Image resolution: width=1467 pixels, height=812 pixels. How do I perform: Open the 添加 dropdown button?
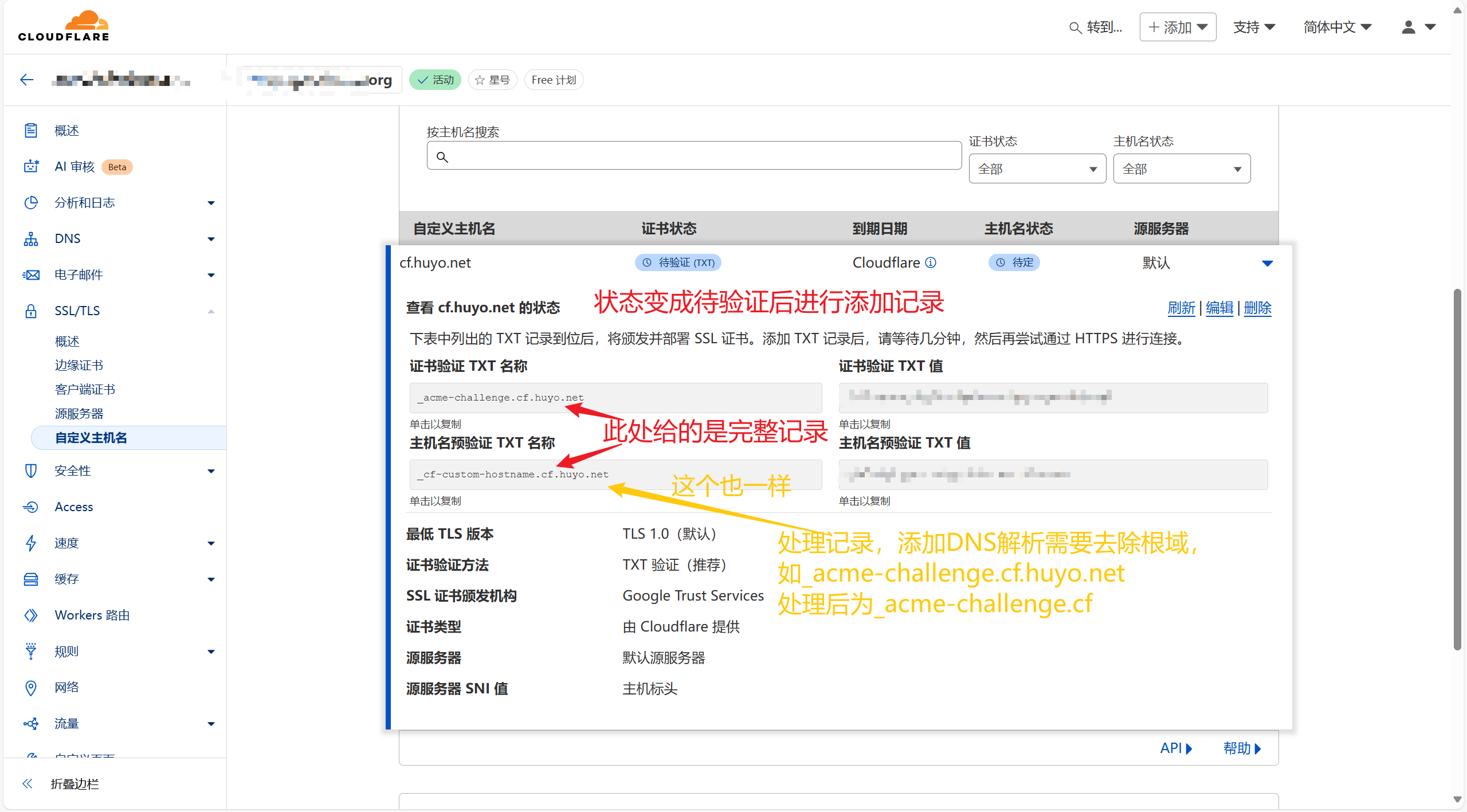(1178, 27)
